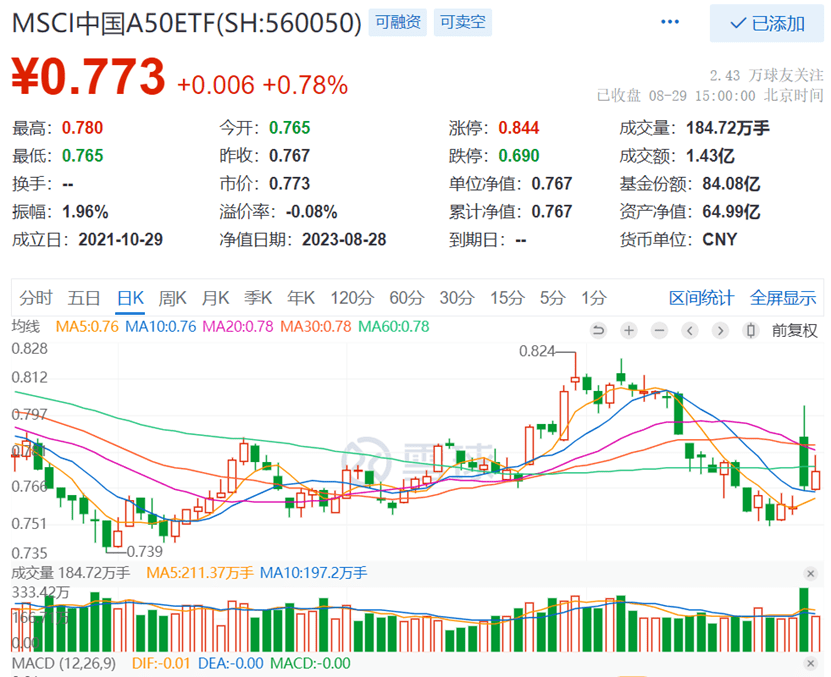
Task: Zoom in chart with plus icon
Action: (x=629, y=330)
